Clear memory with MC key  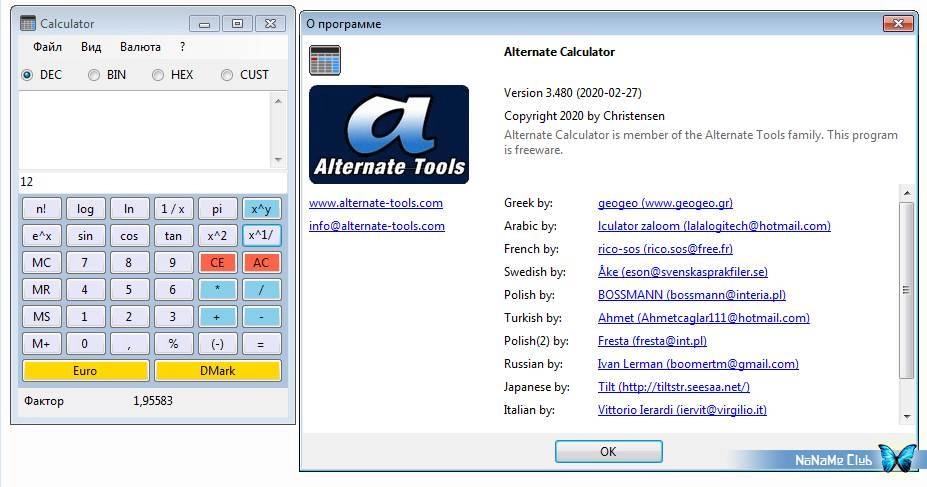click(41, 262)
